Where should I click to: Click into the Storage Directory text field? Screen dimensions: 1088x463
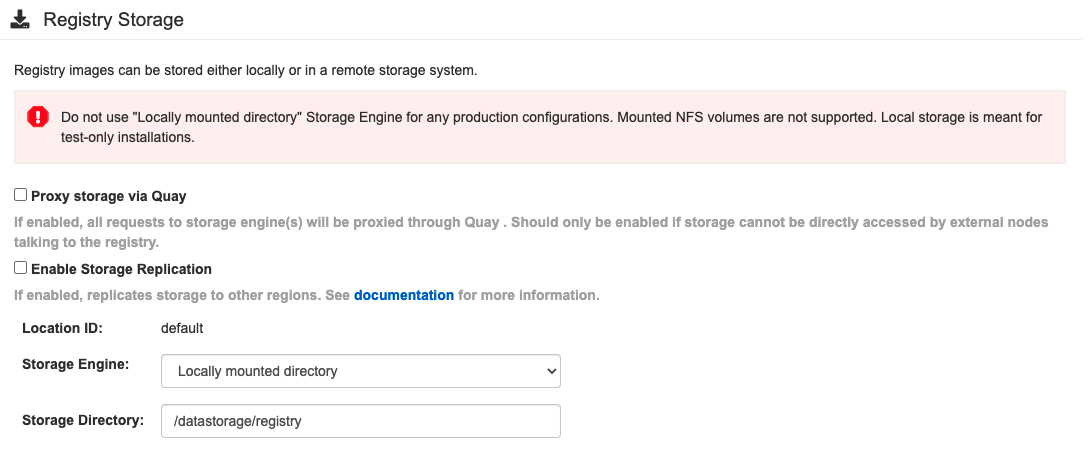click(360, 421)
